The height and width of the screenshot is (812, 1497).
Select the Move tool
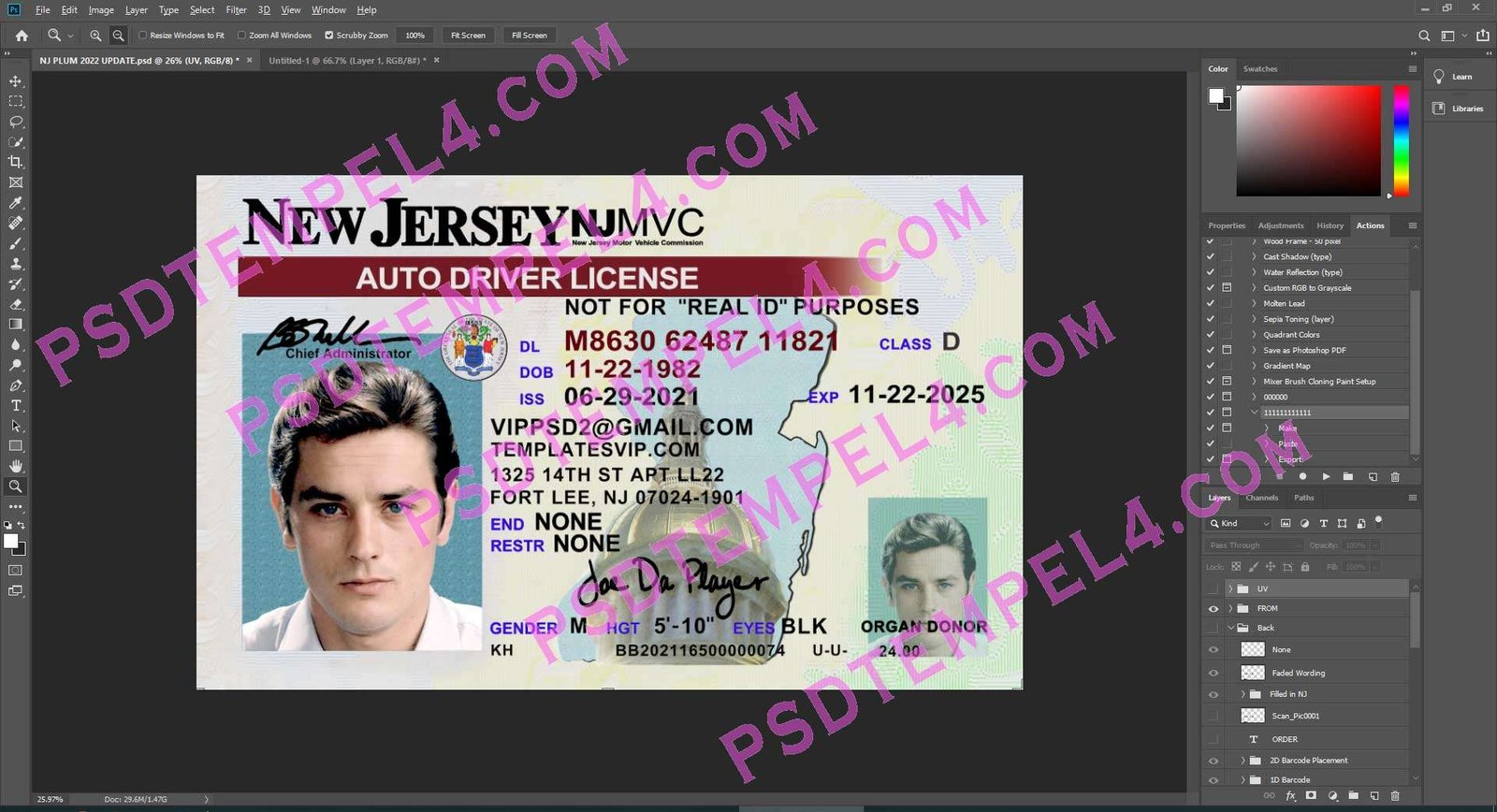16,81
